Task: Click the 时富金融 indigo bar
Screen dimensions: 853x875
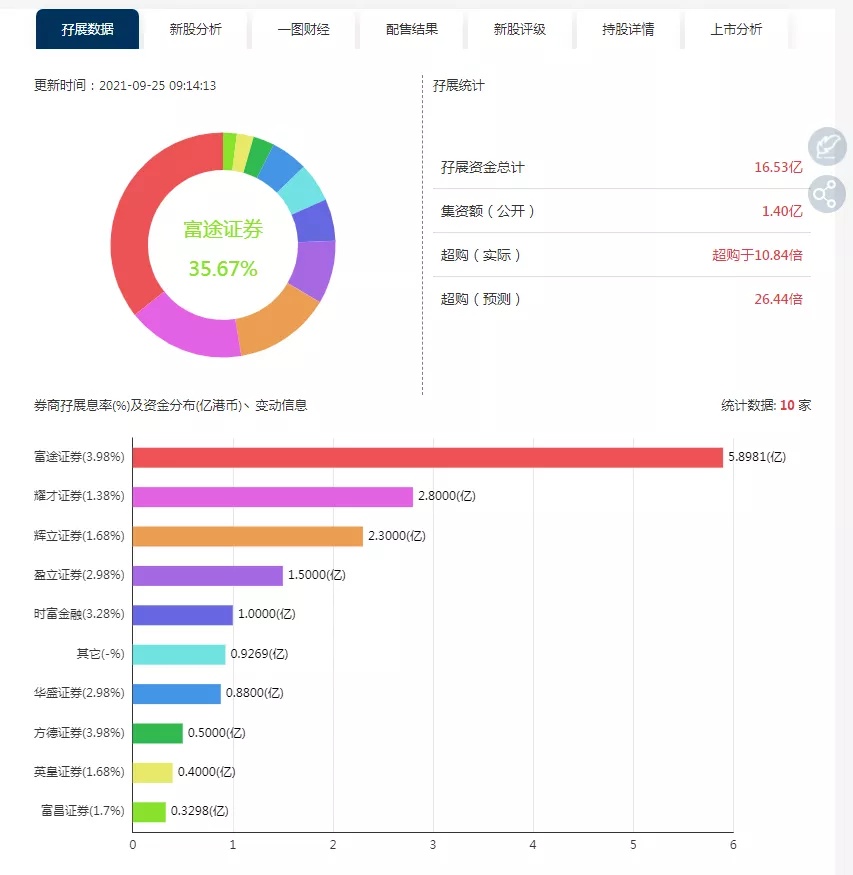Action: point(182,614)
